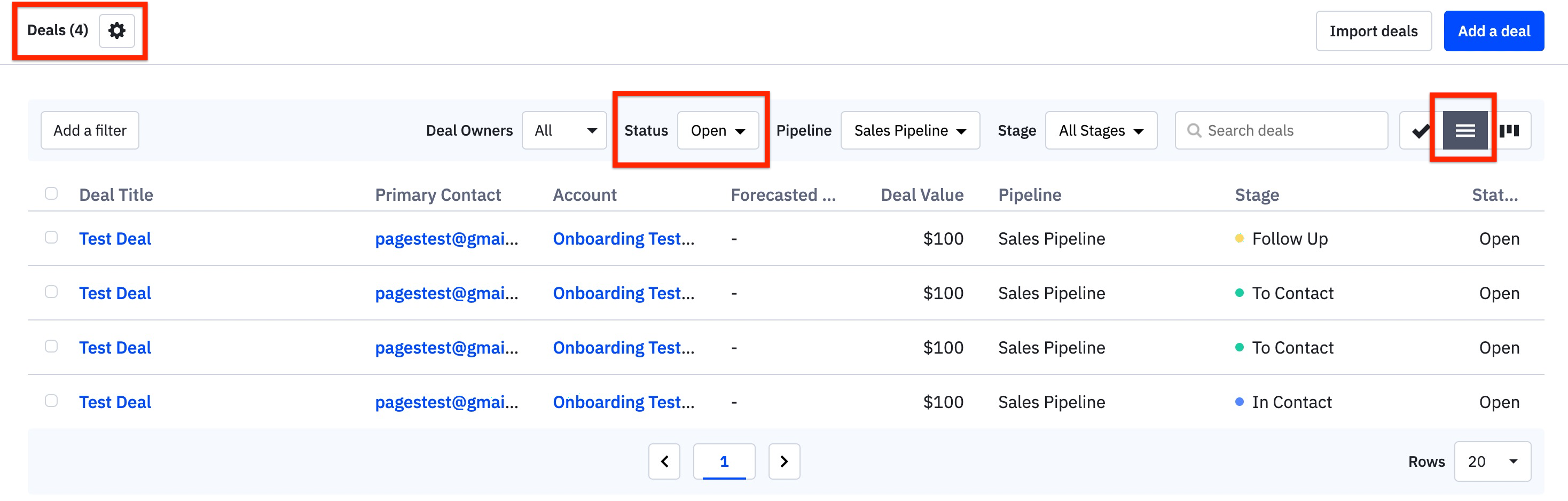Go to previous page arrow
1568x501 pixels.
click(x=664, y=461)
